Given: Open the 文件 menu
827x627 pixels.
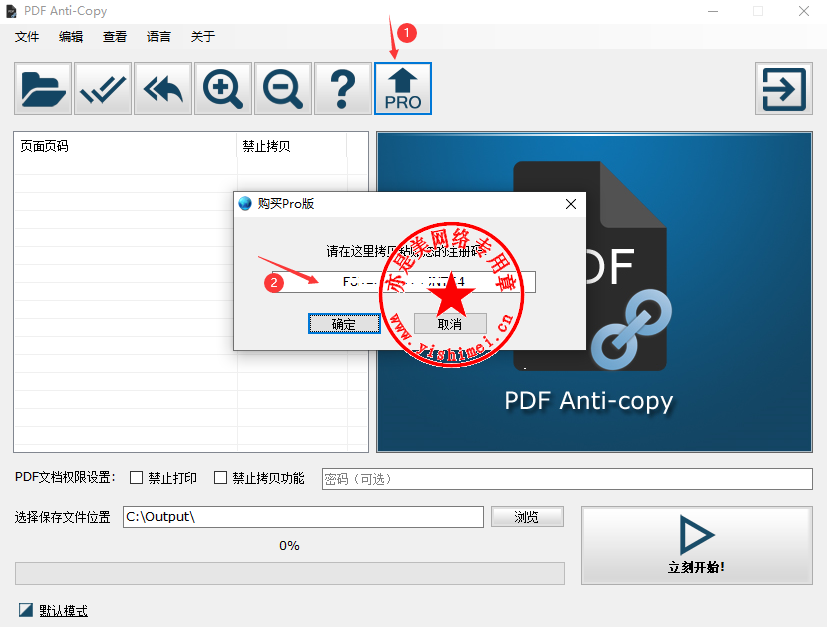Looking at the screenshot, I should [27, 37].
